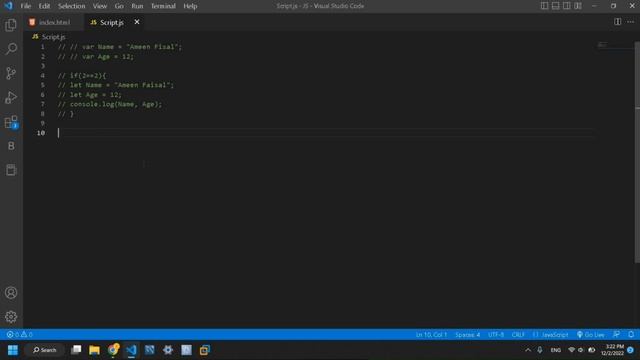Open Windows Start menu
The height and width of the screenshot is (360, 640).
coord(13,350)
